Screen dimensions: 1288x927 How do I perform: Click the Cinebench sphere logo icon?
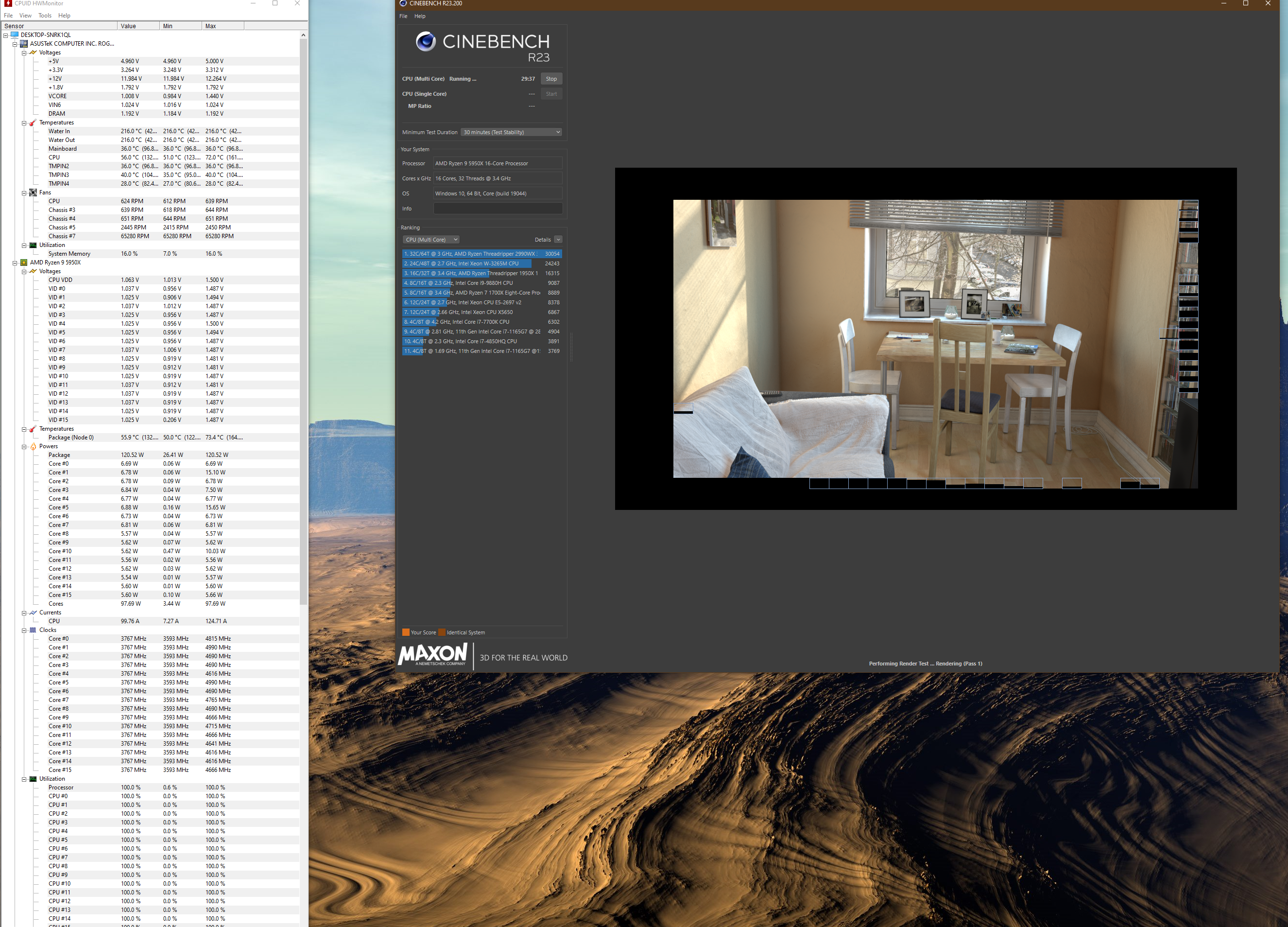pos(425,41)
